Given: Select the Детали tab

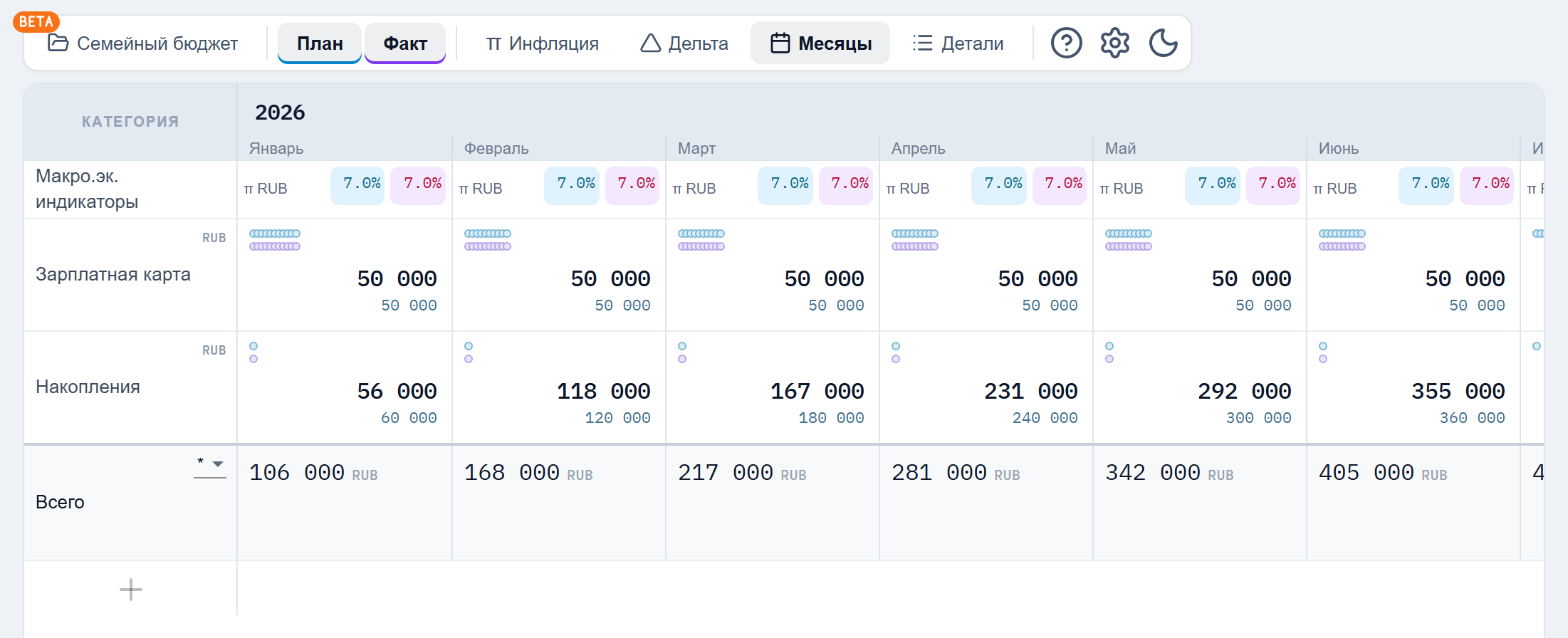Looking at the screenshot, I should pyautogui.click(x=958, y=43).
